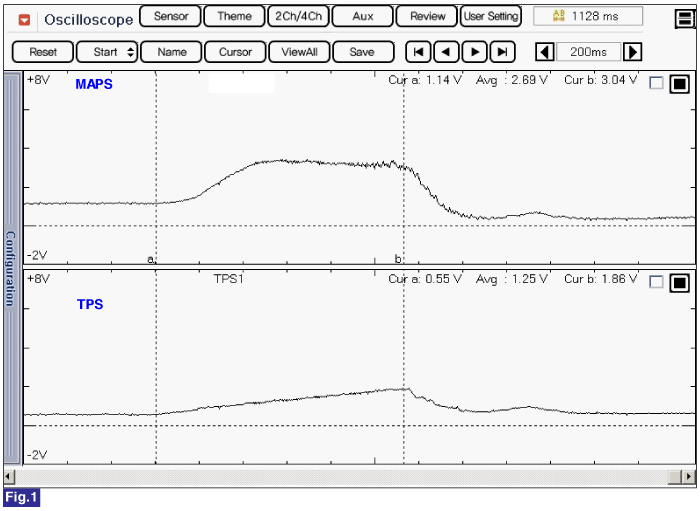This screenshot has width=700, height=511.
Task: Click TPS Cur a: 0.55 V value
Action: [425, 279]
